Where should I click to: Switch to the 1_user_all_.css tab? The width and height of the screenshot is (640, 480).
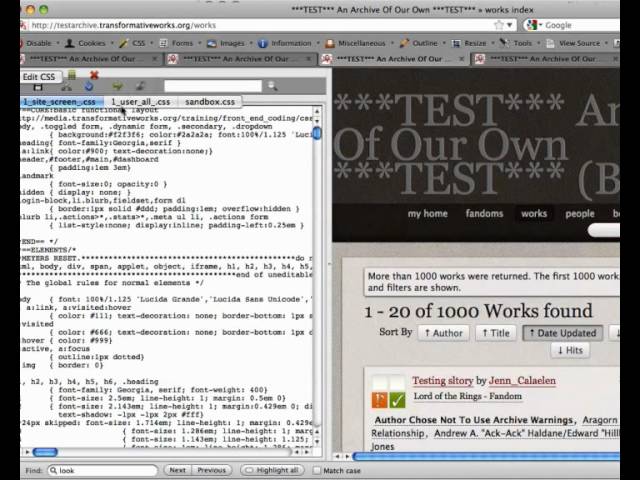(141, 102)
